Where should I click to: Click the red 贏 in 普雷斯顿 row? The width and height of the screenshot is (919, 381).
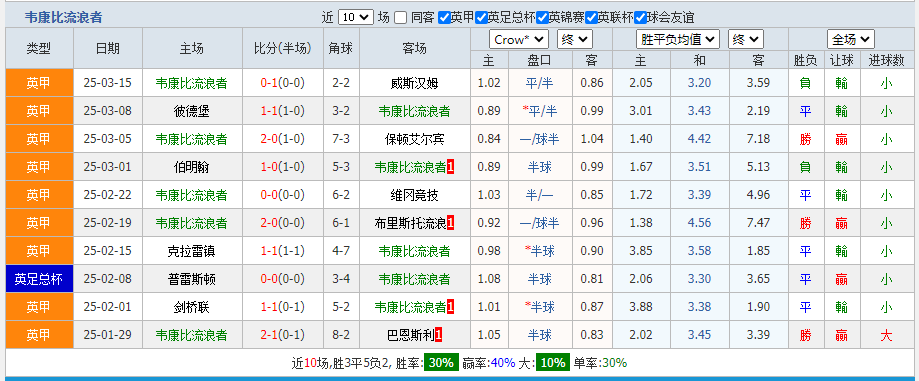coord(842,280)
